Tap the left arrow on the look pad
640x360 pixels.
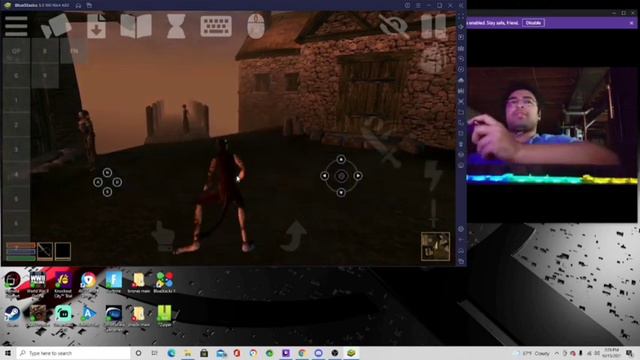(x=324, y=176)
